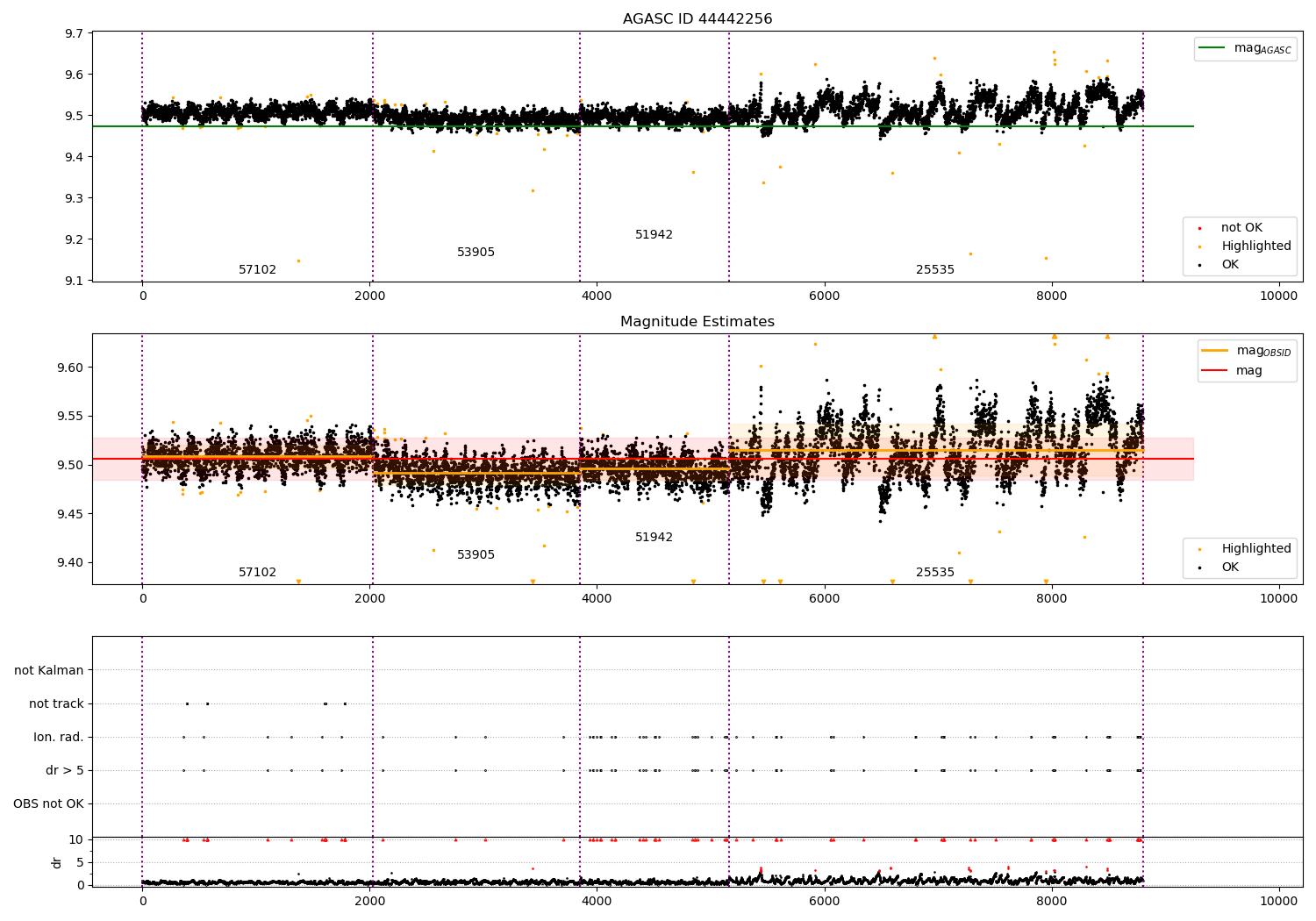
Task: Click the 'OBS not OK' row label
Action: tap(48, 803)
